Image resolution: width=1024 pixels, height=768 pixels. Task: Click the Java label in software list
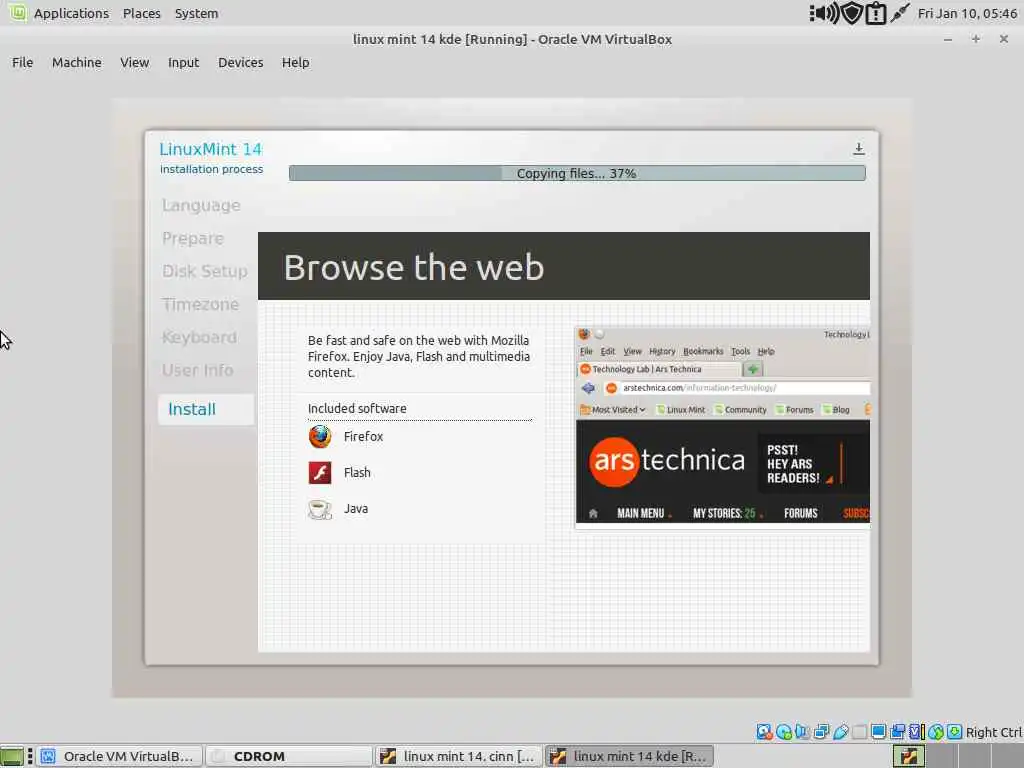[356, 509]
